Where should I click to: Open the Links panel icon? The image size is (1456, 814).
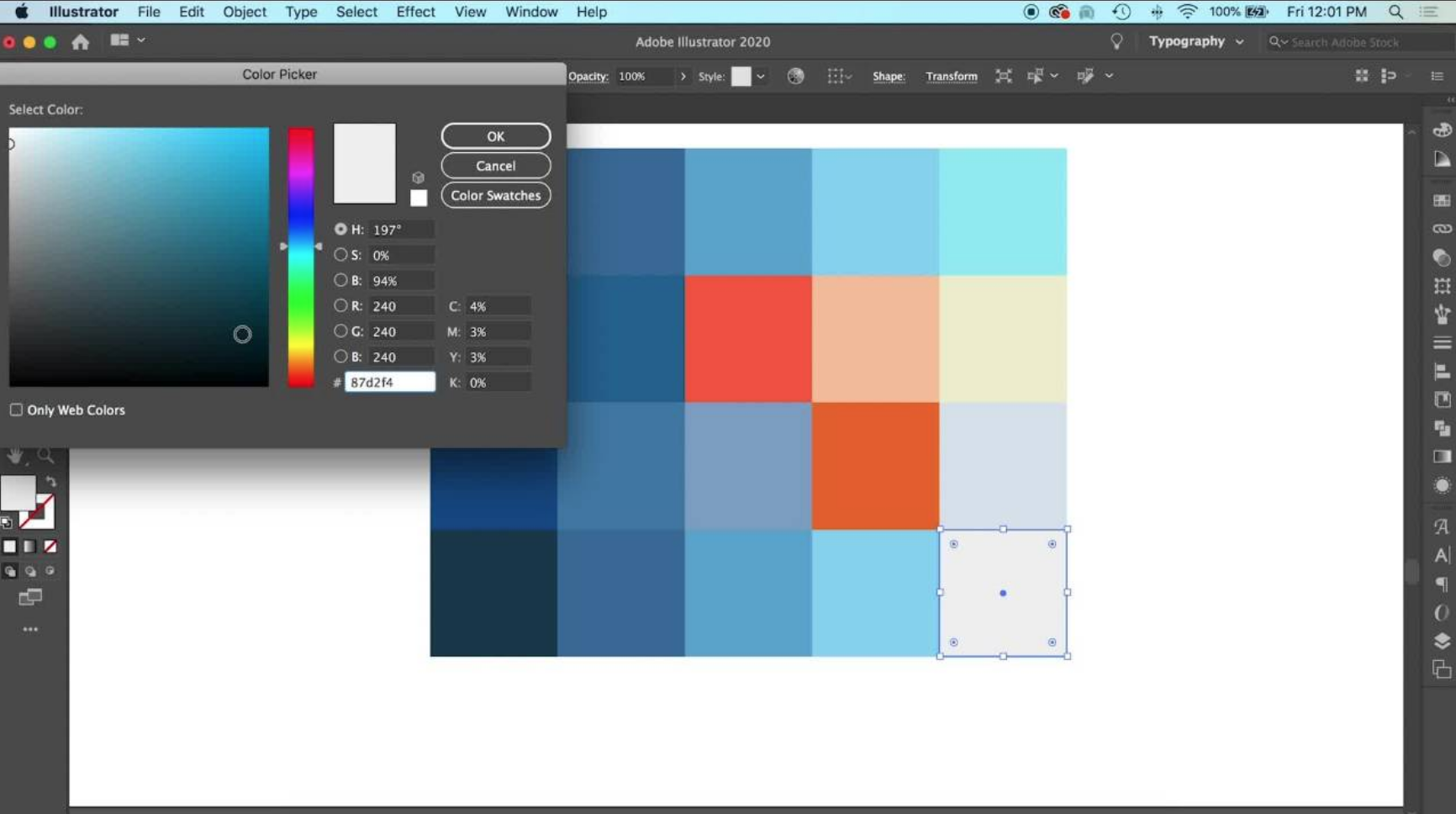(x=1442, y=229)
